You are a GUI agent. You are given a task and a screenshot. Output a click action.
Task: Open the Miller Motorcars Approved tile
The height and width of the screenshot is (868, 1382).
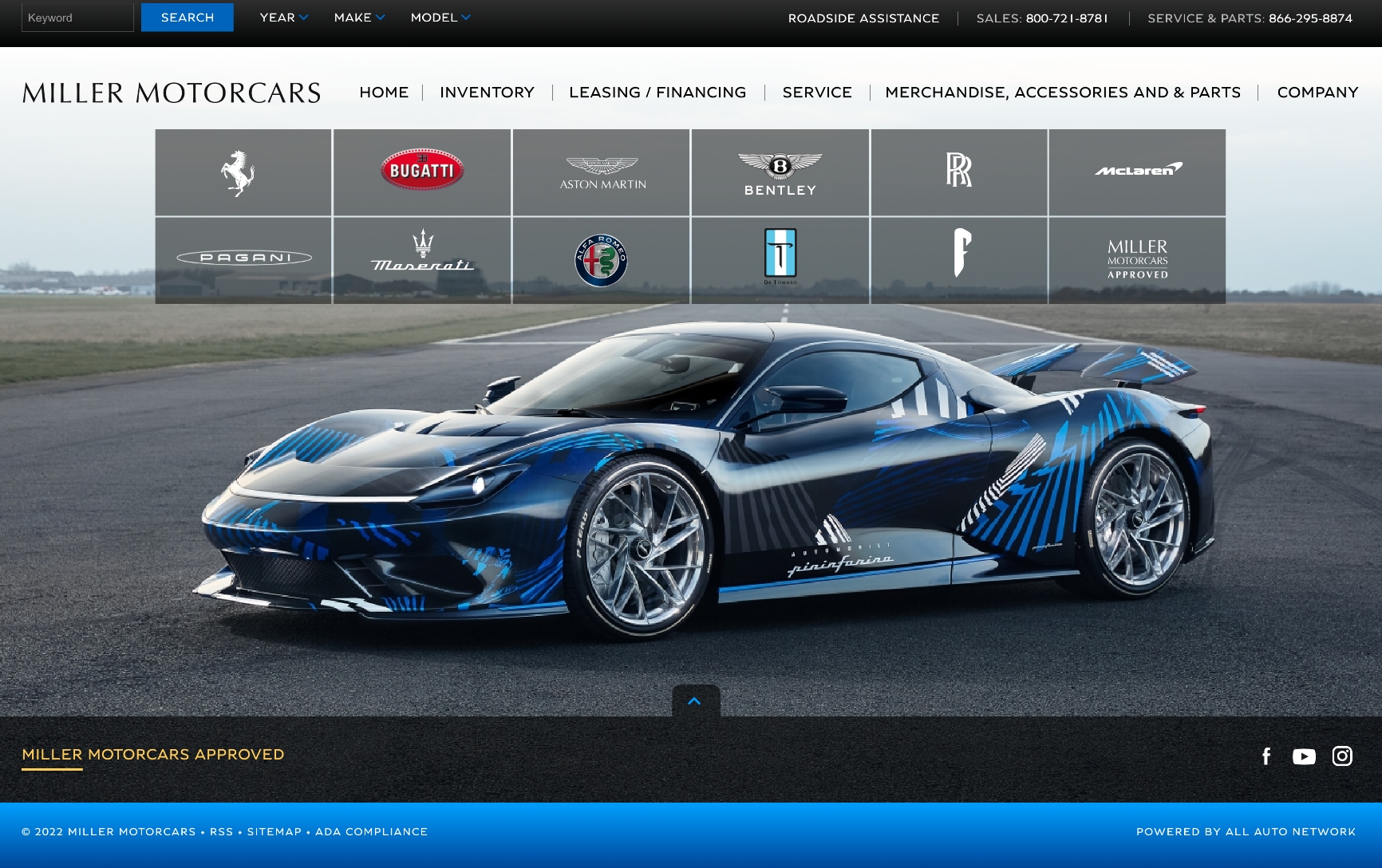(x=1137, y=260)
